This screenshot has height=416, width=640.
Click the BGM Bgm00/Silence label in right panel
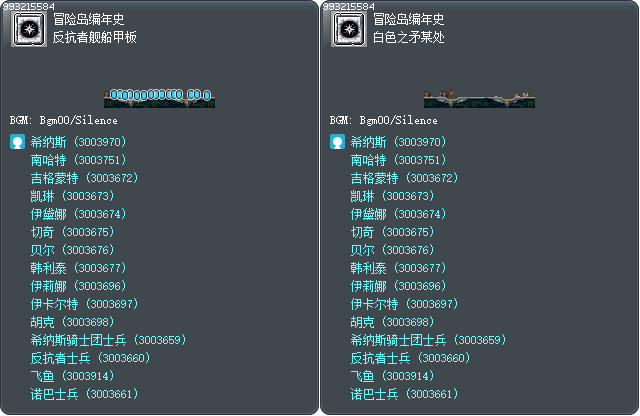pyautogui.click(x=384, y=120)
